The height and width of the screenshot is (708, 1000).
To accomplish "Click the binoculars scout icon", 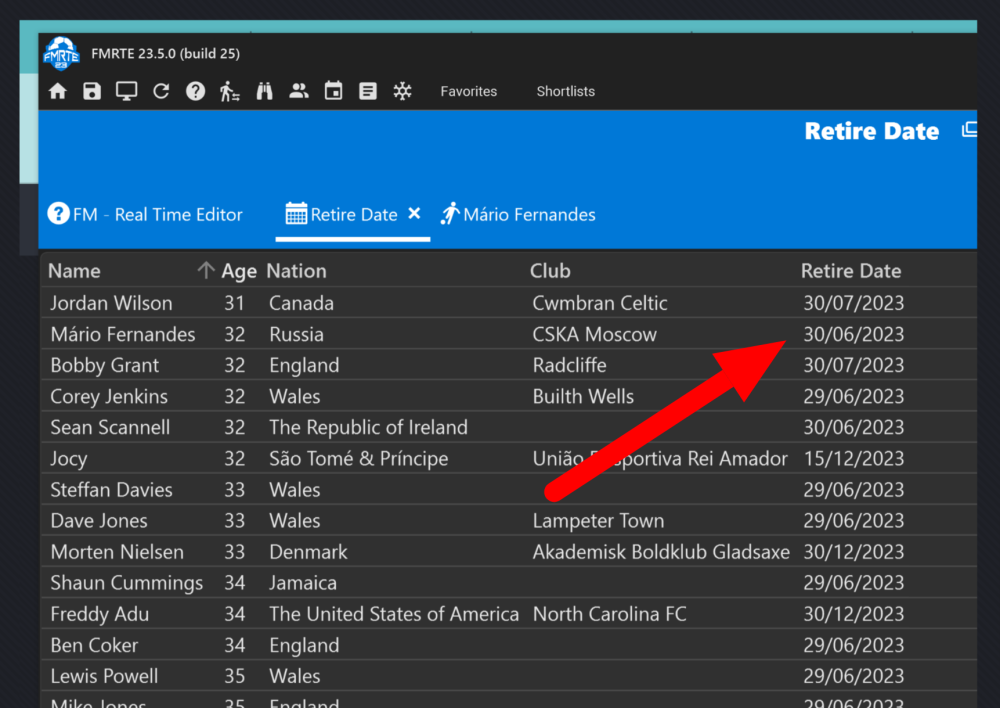I will [x=264, y=91].
